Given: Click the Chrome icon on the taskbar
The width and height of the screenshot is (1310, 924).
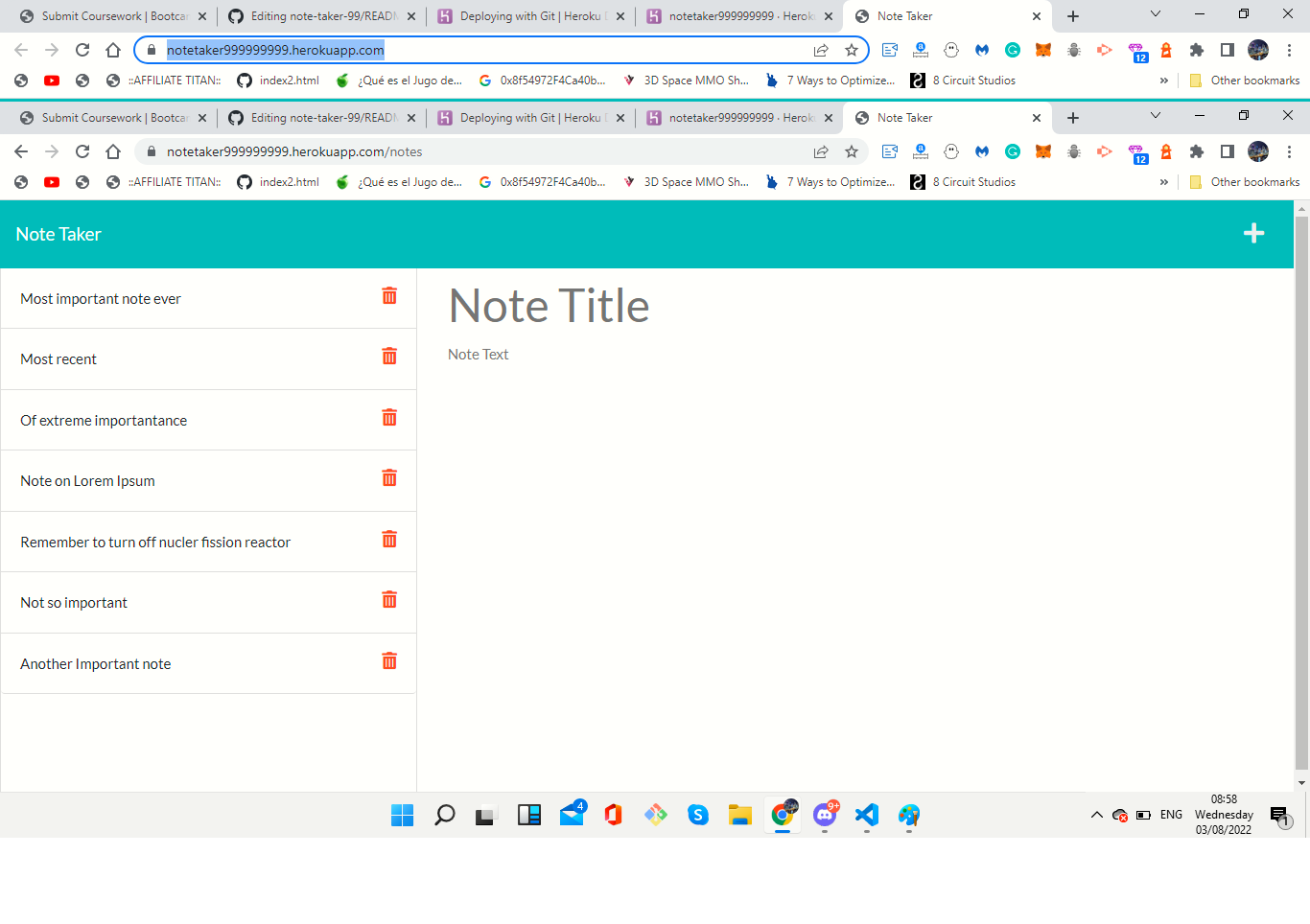Looking at the screenshot, I should (x=783, y=815).
